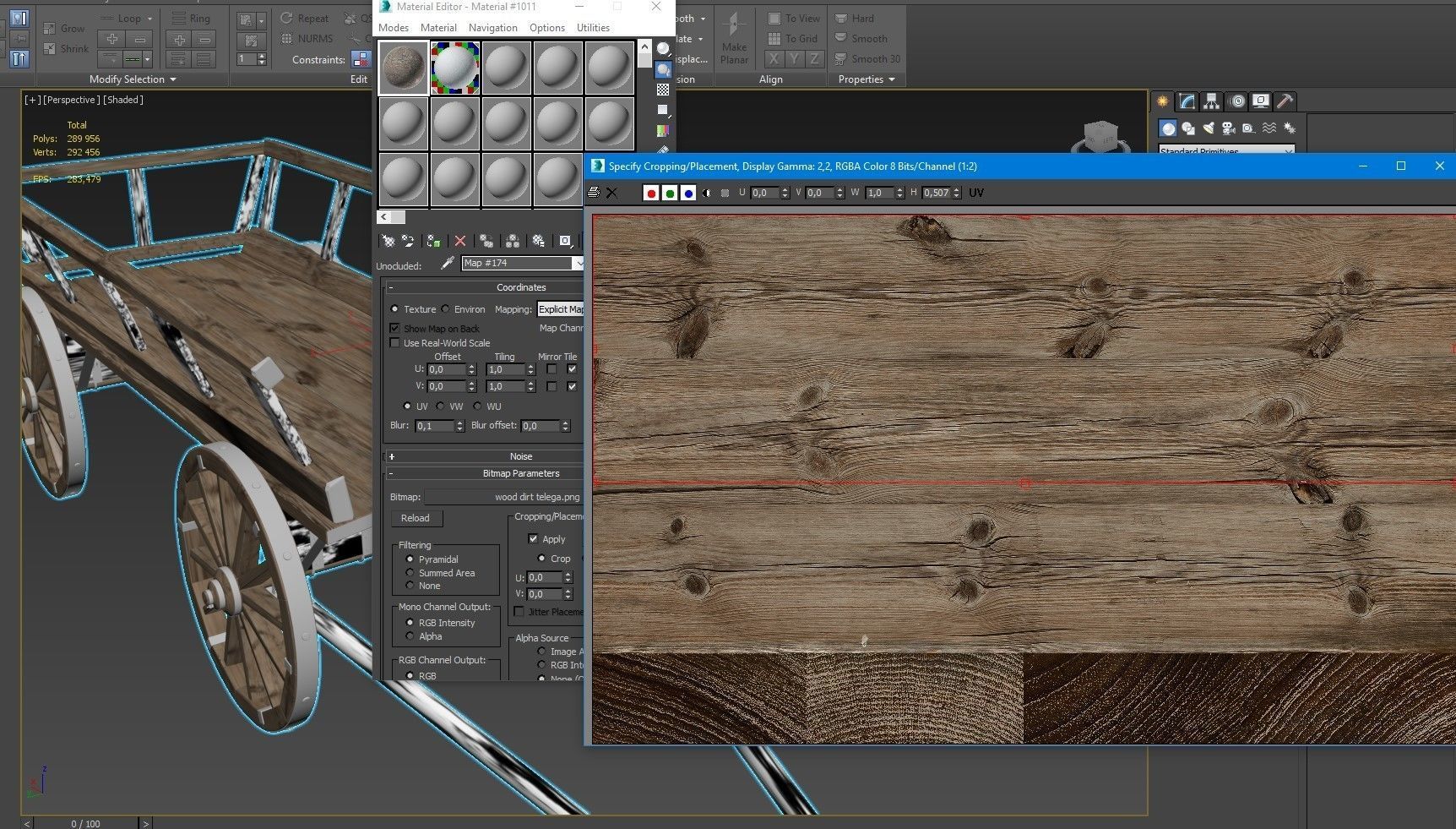Click the wood dirt telega.png bitmap button

[x=503, y=497]
